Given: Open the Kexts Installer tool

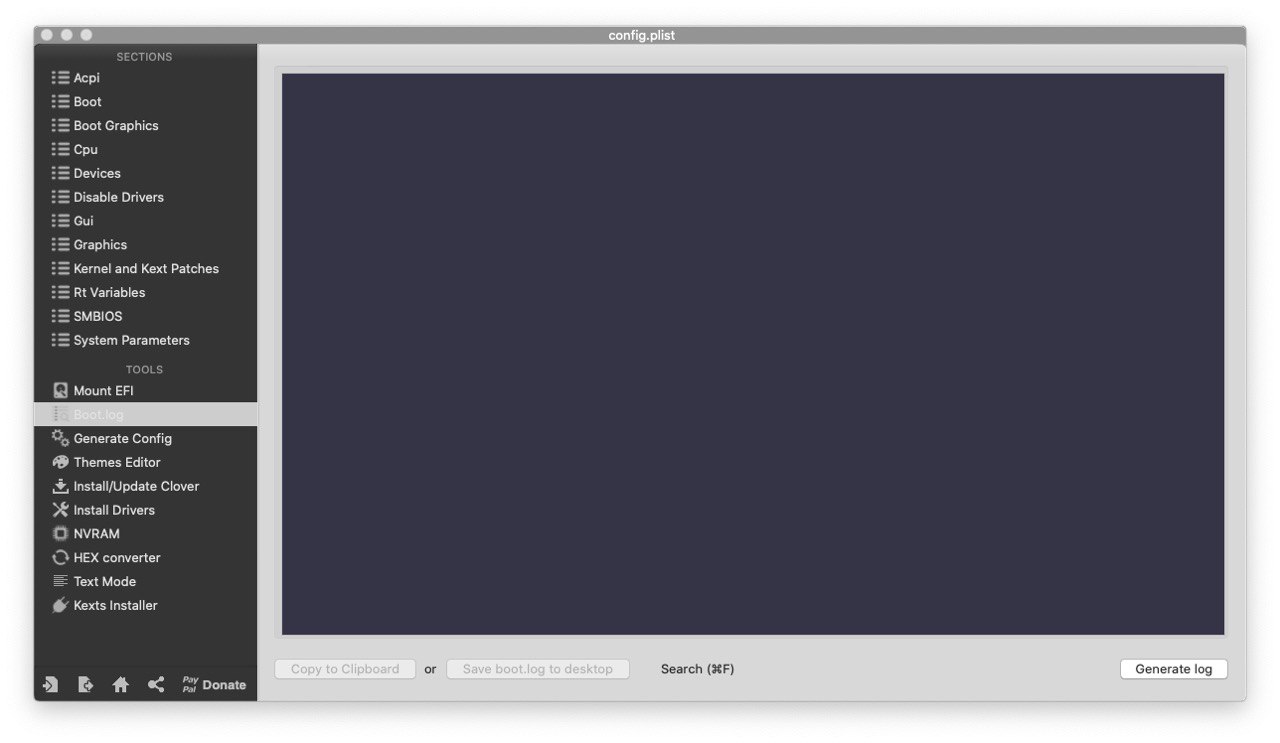Looking at the screenshot, I should click(145, 606).
